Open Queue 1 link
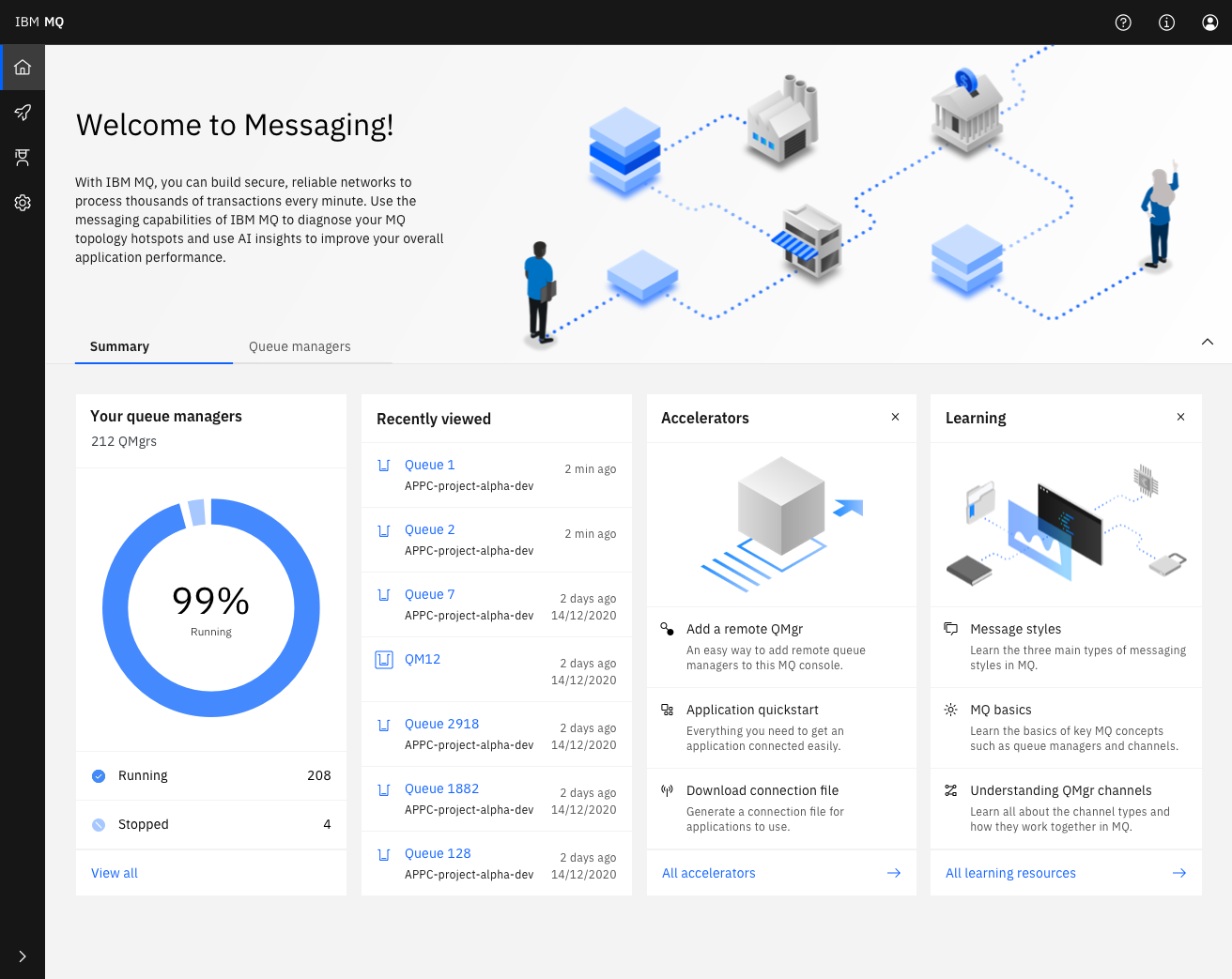This screenshot has height=979, width=1232. click(429, 465)
